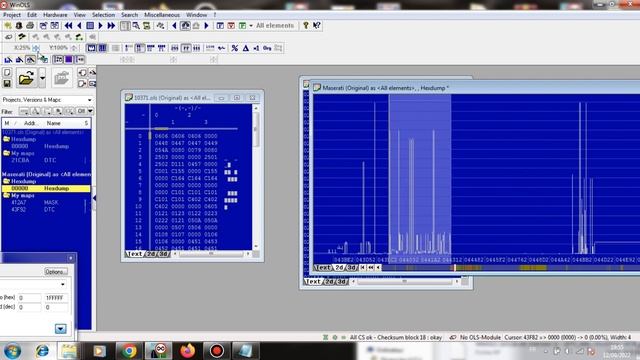Jump to last with double-right arrow icon
This screenshot has height=360, width=640.
coord(111,25)
